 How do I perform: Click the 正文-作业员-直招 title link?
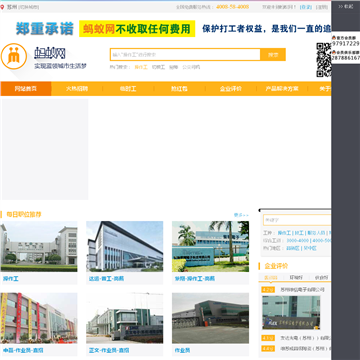(109, 350)
